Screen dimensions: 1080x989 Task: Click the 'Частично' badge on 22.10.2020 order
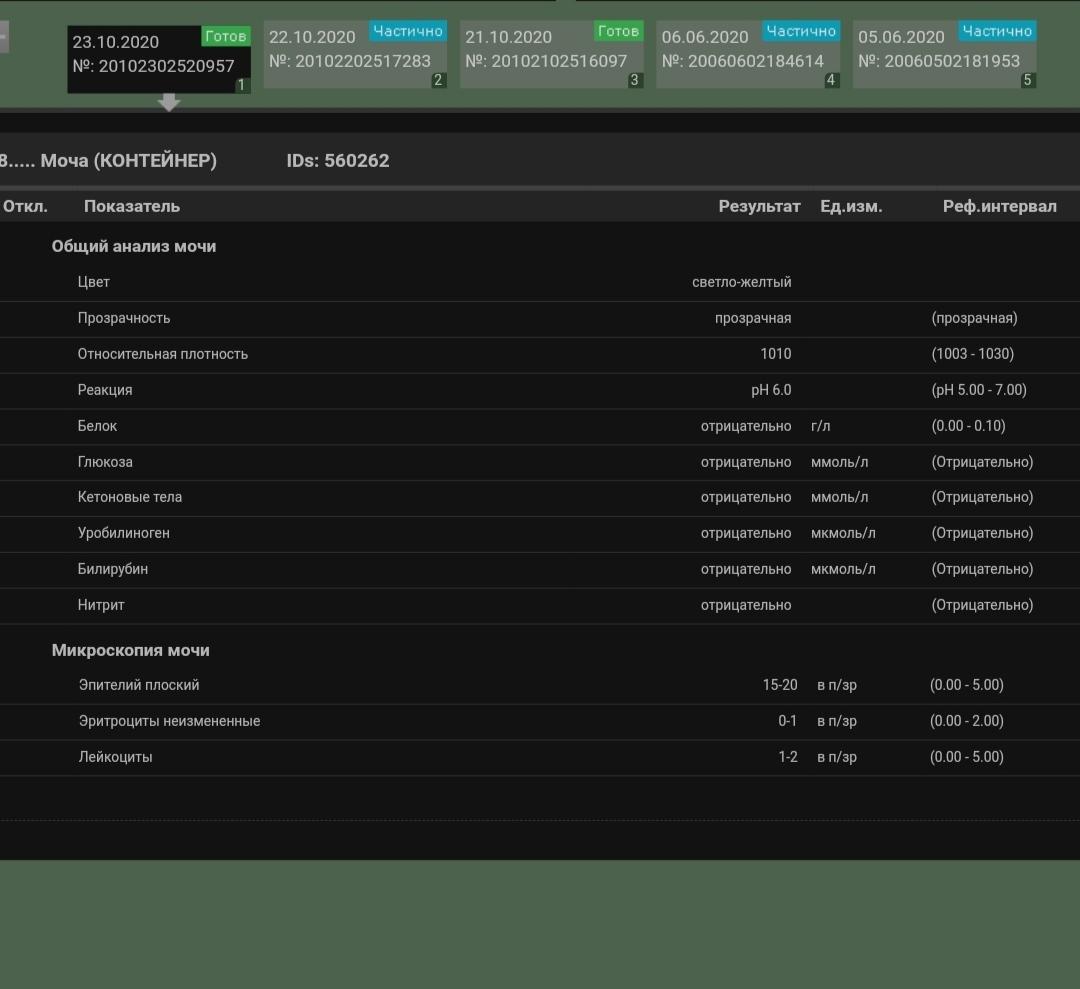click(408, 31)
